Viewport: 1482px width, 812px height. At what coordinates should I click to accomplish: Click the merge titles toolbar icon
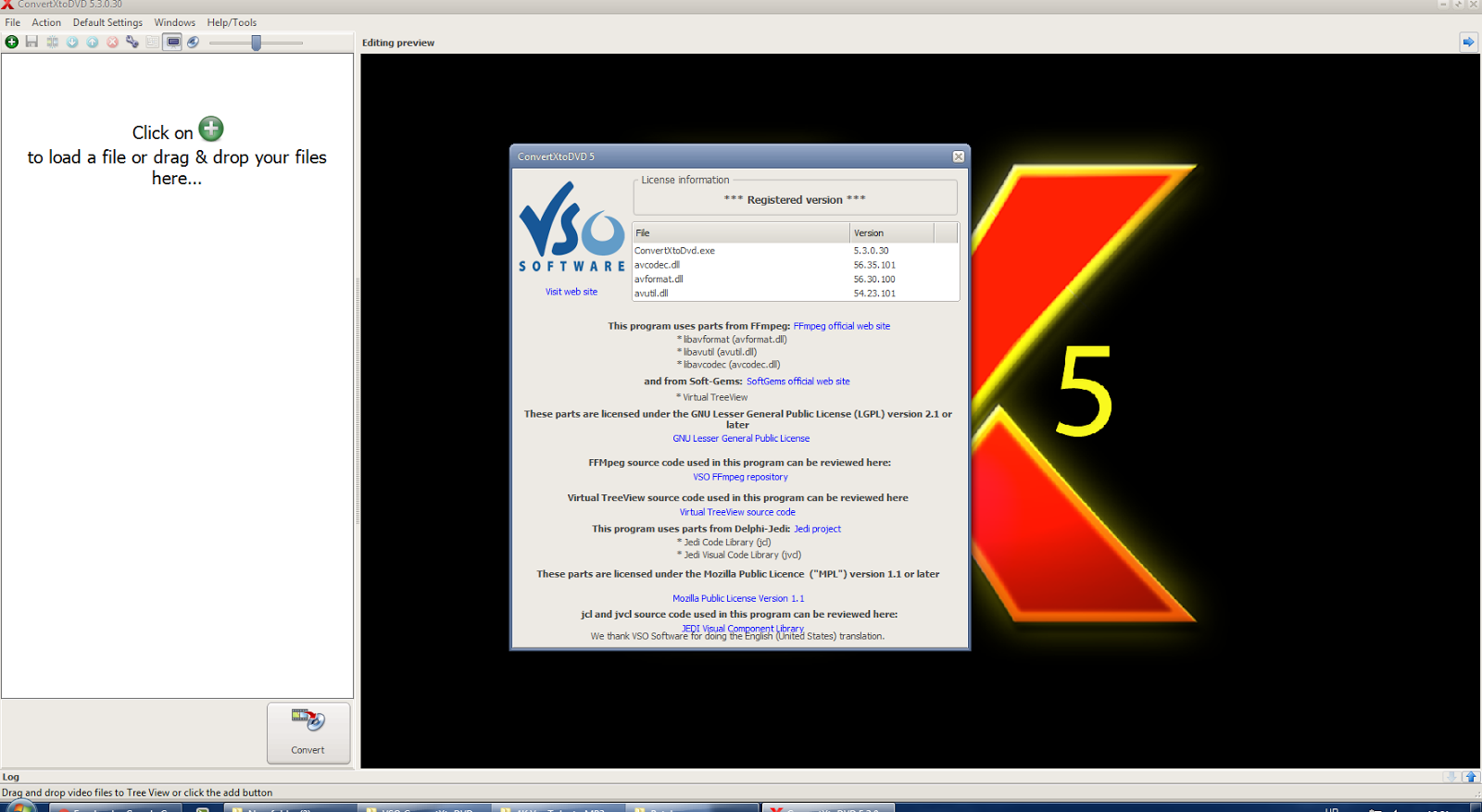[52, 42]
